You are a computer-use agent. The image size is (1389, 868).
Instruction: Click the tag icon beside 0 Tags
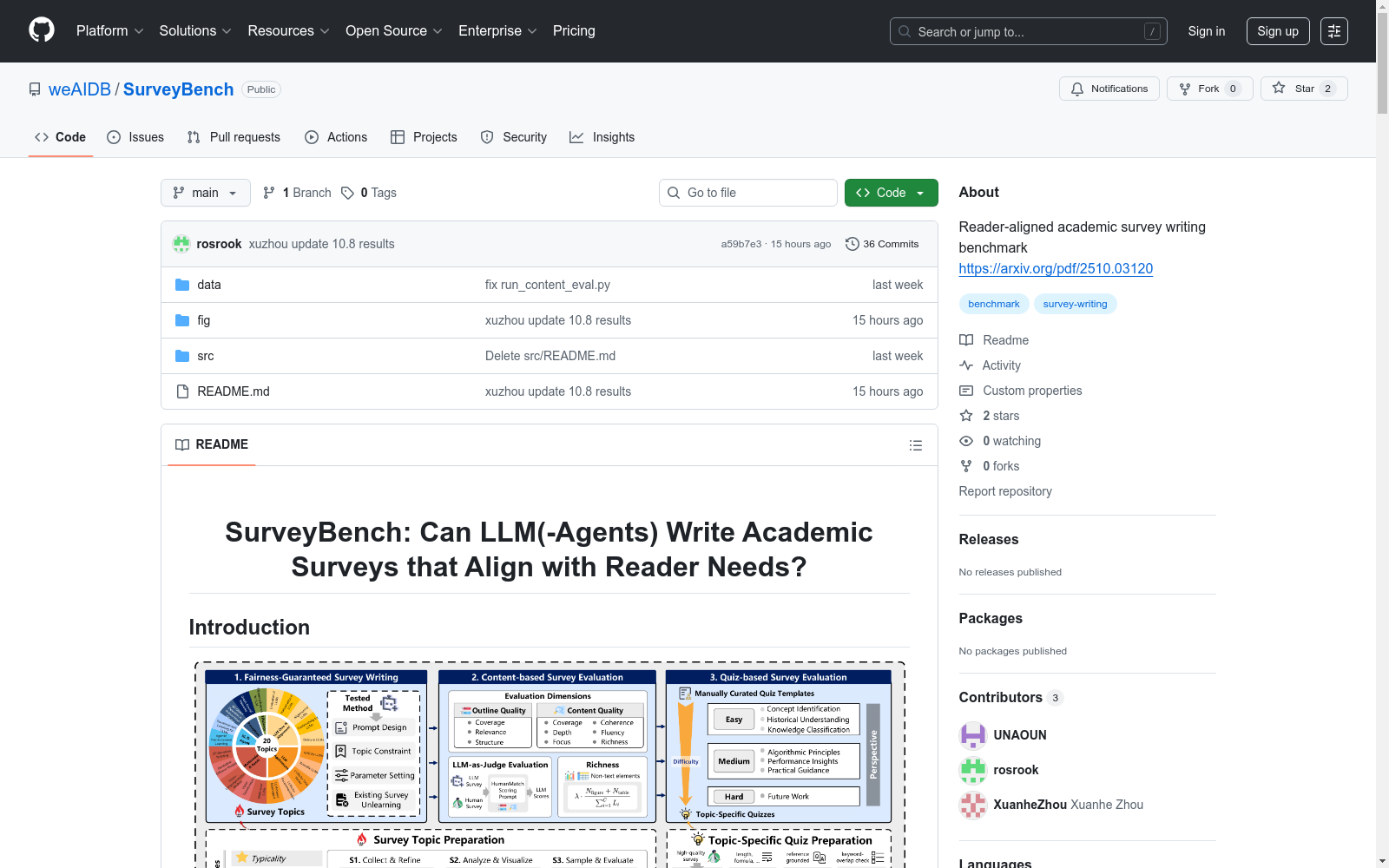(x=347, y=193)
